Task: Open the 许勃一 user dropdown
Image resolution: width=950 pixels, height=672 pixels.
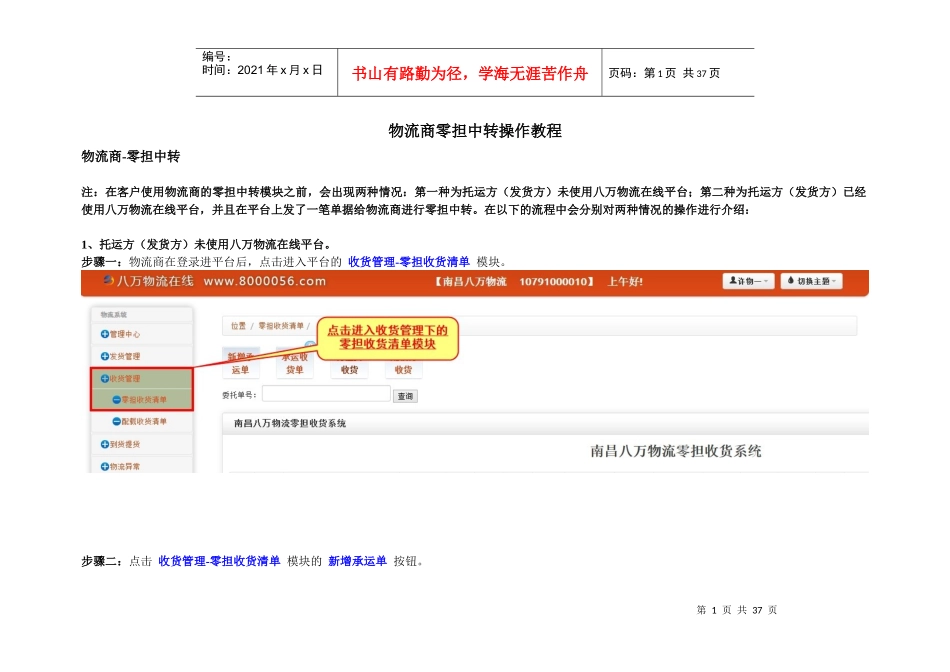Action: [x=748, y=281]
